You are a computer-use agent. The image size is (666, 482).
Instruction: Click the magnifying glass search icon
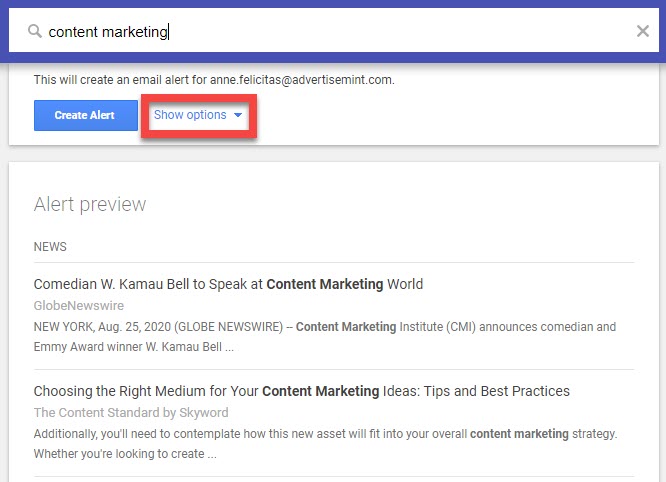[x=34, y=31]
